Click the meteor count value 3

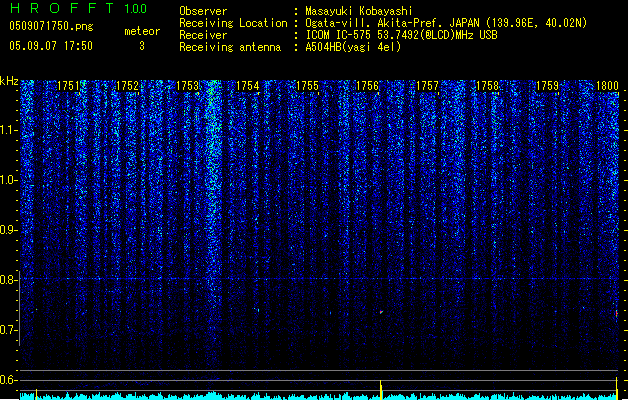point(142,46)
